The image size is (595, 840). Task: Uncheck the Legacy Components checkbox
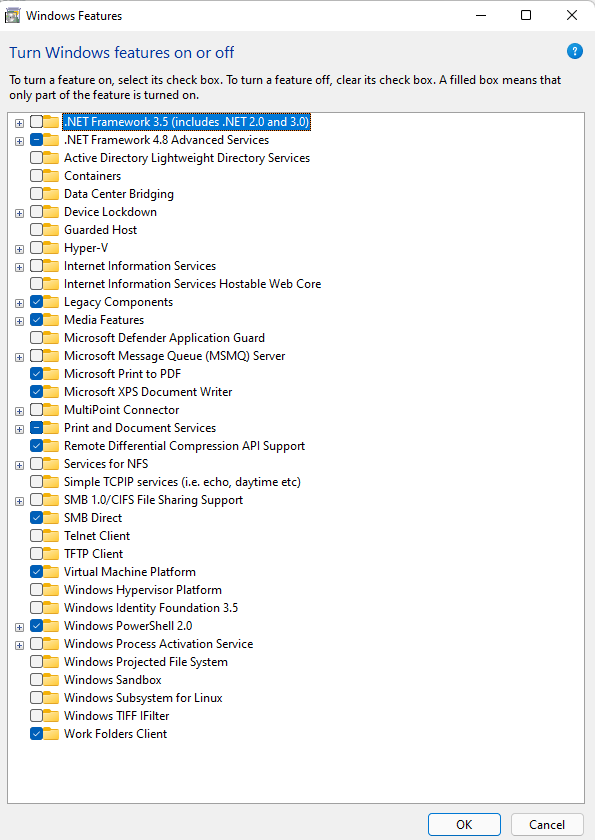[36, 302]
